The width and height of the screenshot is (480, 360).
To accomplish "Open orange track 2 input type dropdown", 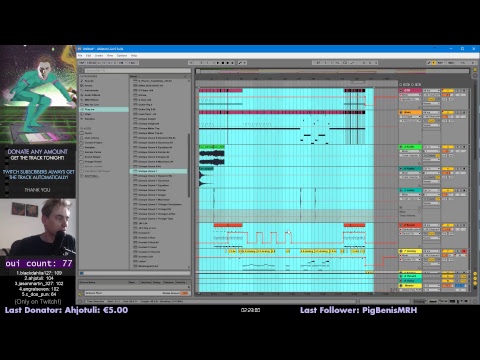I will coord(431,113).
